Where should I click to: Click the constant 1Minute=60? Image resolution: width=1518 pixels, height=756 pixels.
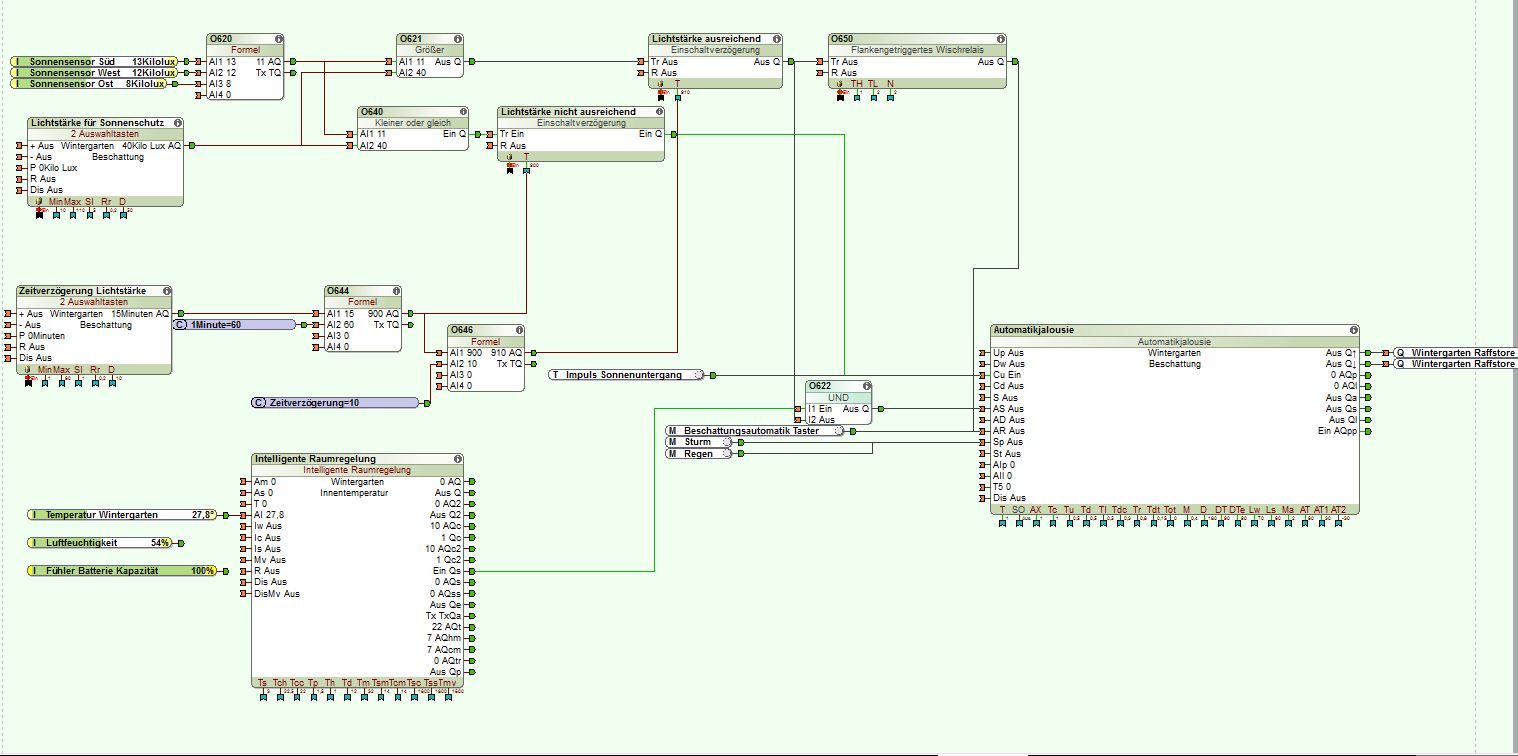tap(235, 325)
